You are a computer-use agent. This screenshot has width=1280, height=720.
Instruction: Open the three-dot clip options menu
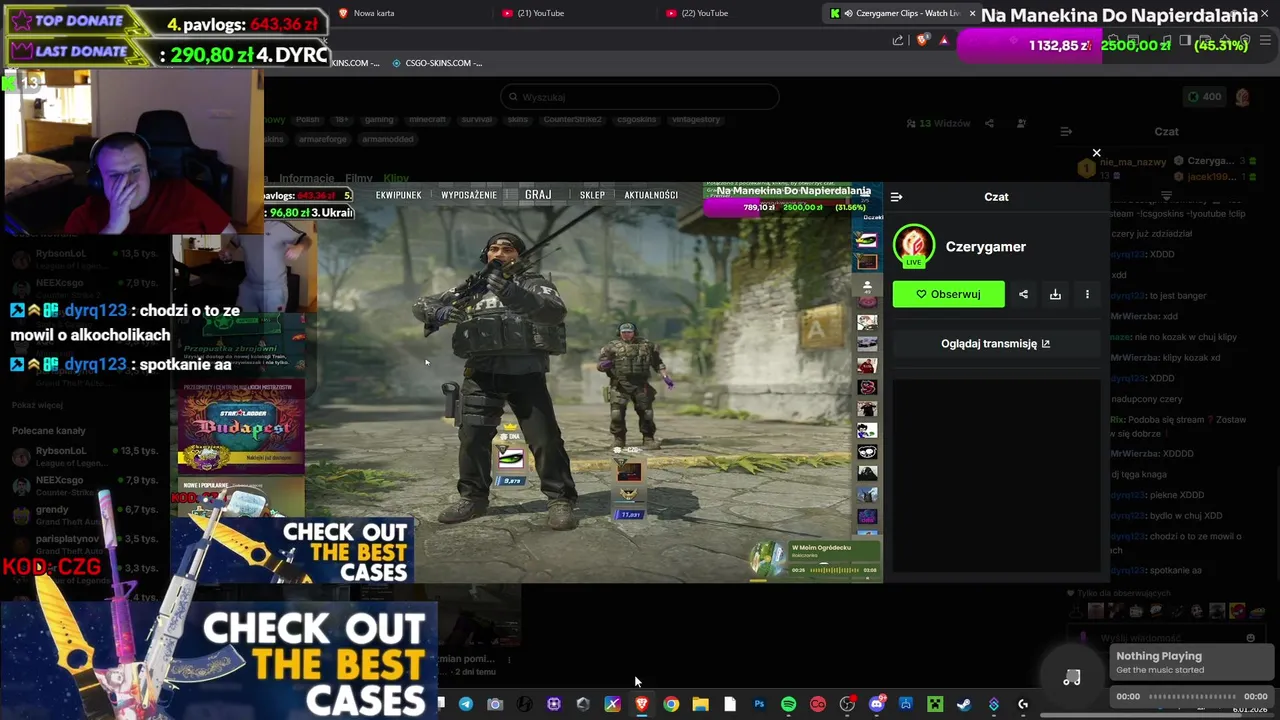(x=1087, y=294)
